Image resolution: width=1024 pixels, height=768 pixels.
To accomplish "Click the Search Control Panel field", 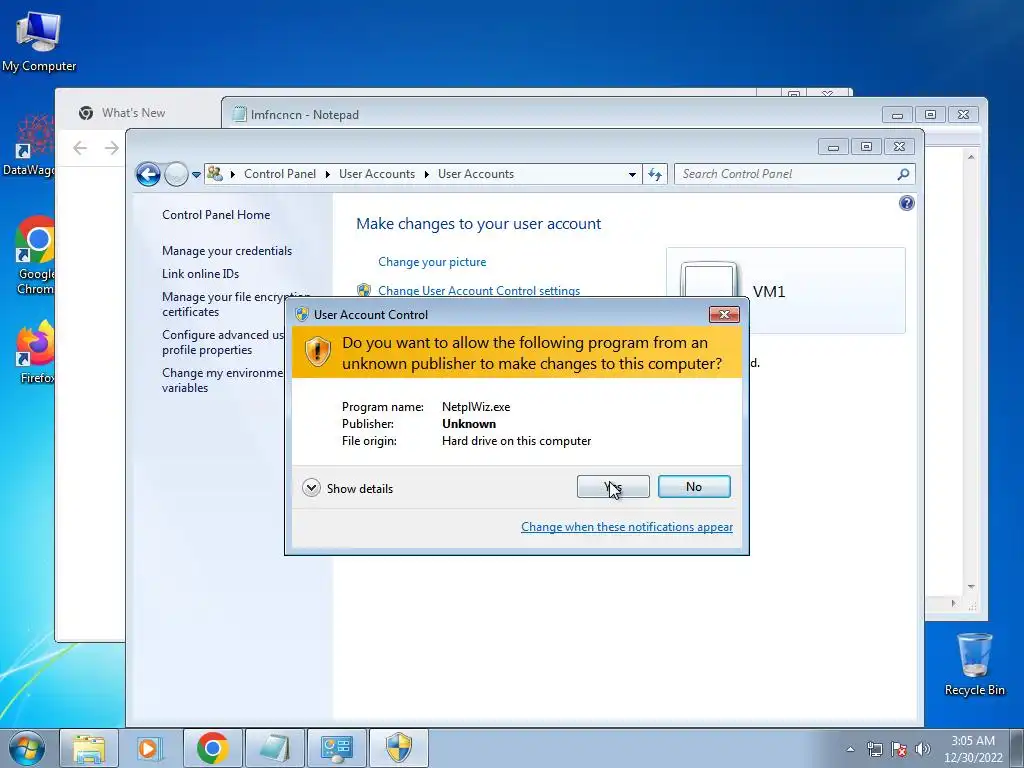I will [x=784, y=174].
